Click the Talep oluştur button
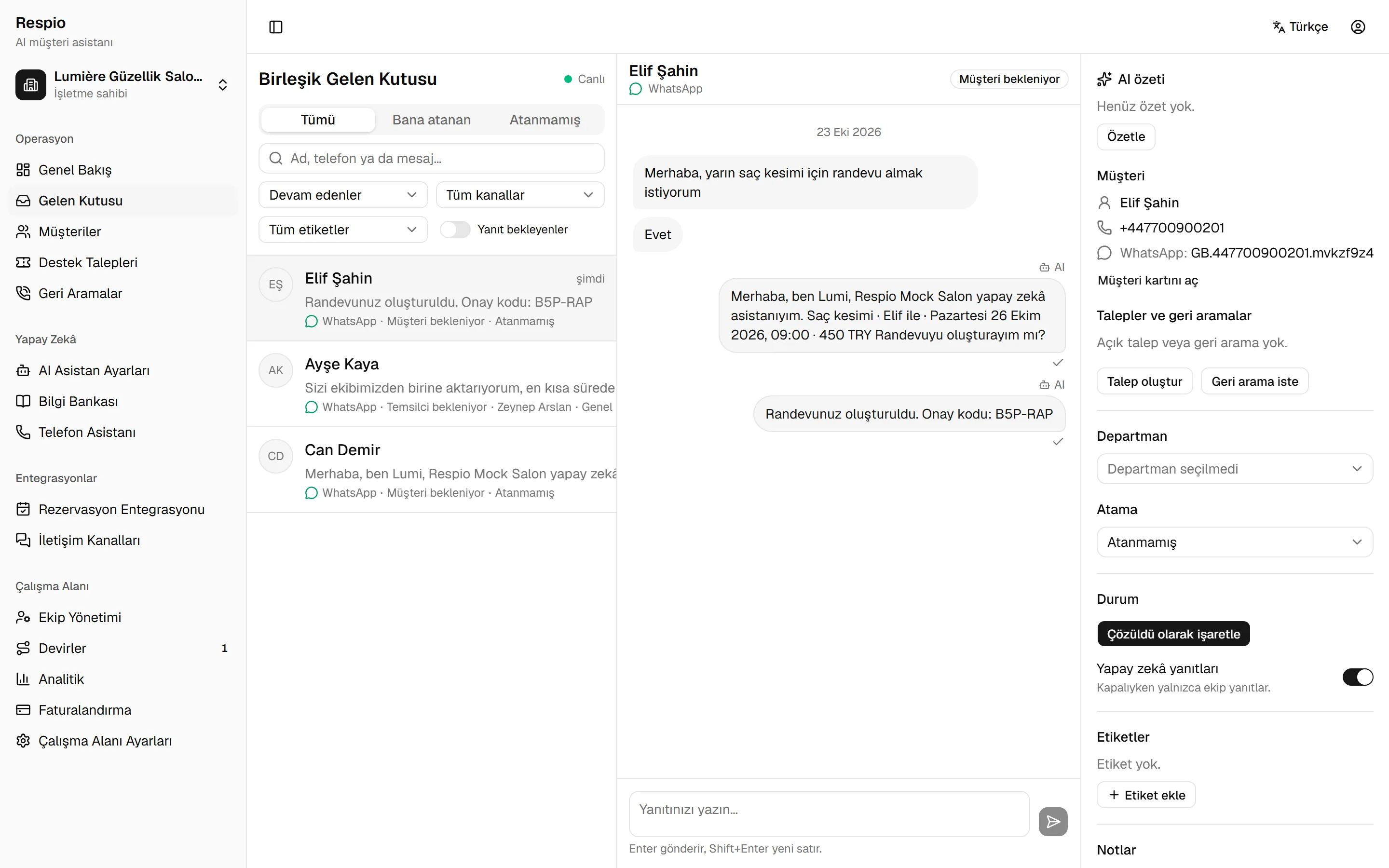This screenshot has height=868, width=1389. tap(1144, 381)
